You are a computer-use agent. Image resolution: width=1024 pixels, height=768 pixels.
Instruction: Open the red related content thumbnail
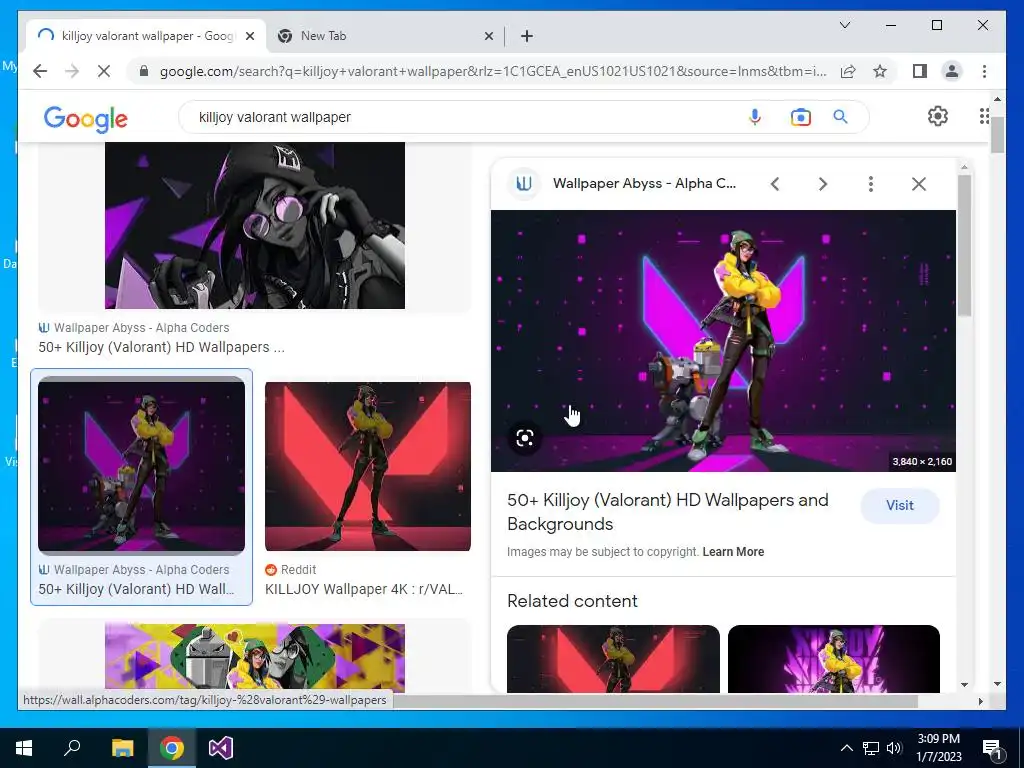[x=613, y=658]
